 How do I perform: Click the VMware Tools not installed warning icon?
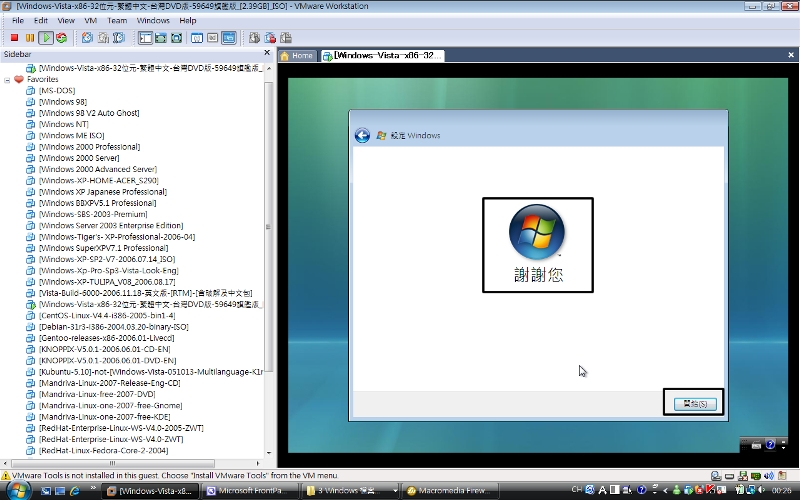(6, 476)
